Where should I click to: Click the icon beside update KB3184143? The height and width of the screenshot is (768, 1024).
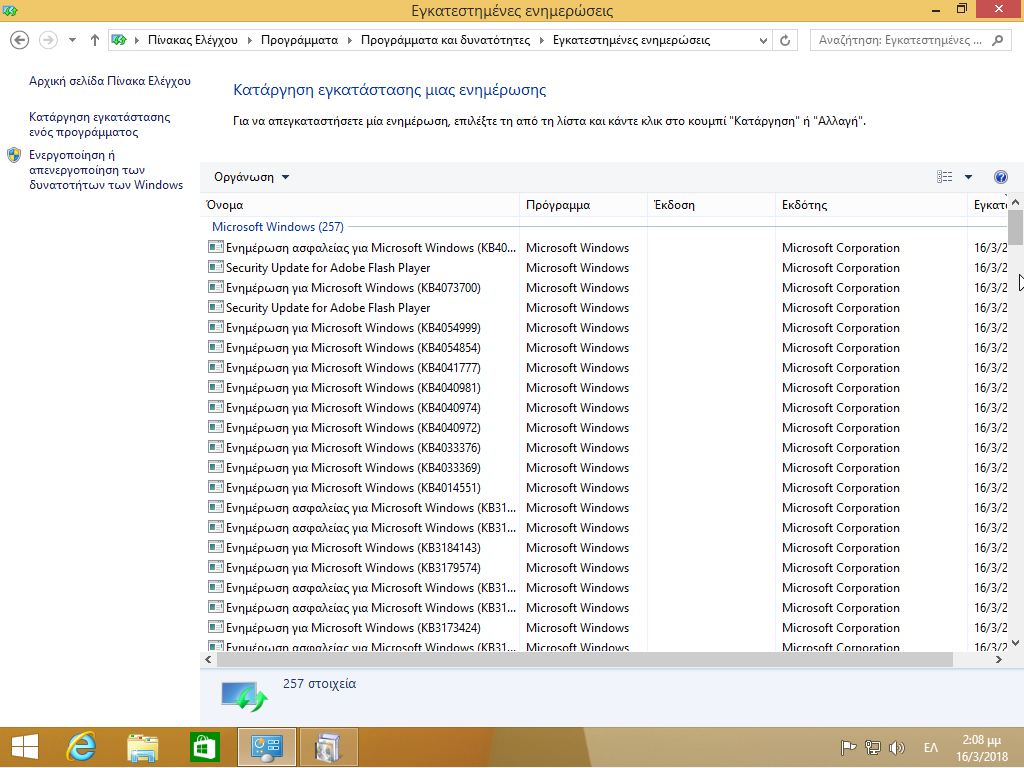216,547
